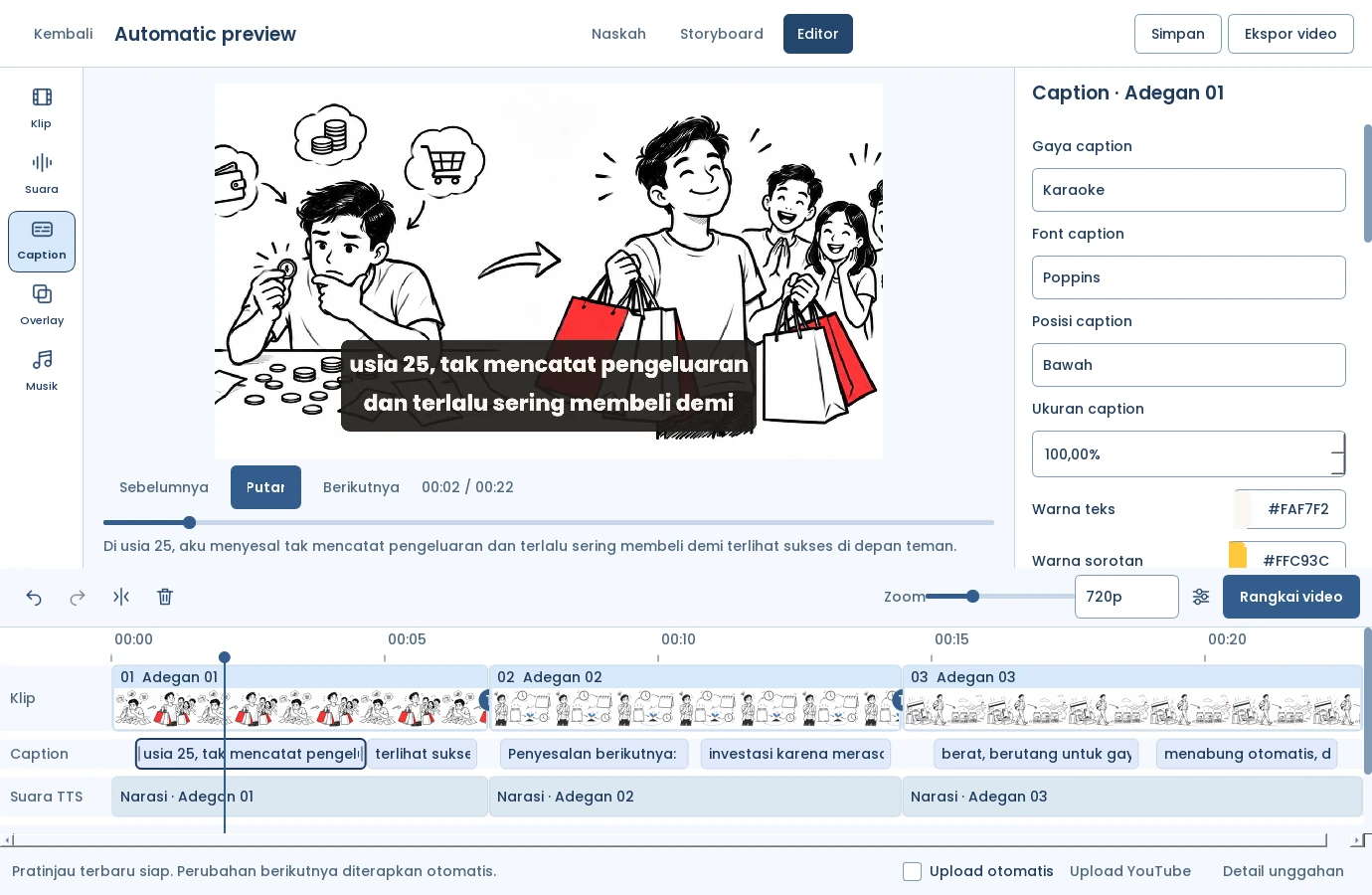The image size is (1372, 895).
Task: Delete selected item with trash icon
Action: tap(165, 597)
